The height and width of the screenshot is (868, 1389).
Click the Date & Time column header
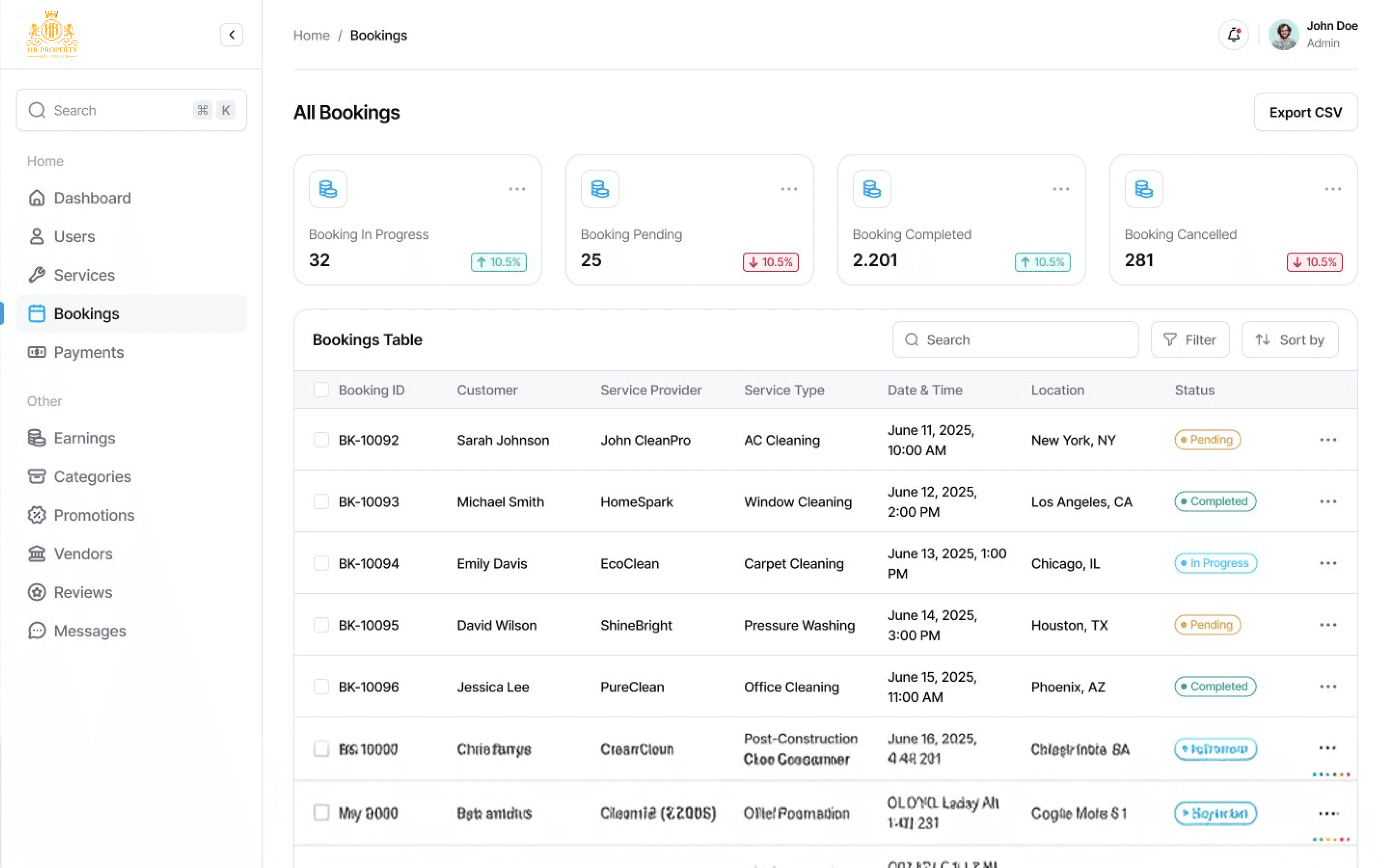(x=925, y=390)
